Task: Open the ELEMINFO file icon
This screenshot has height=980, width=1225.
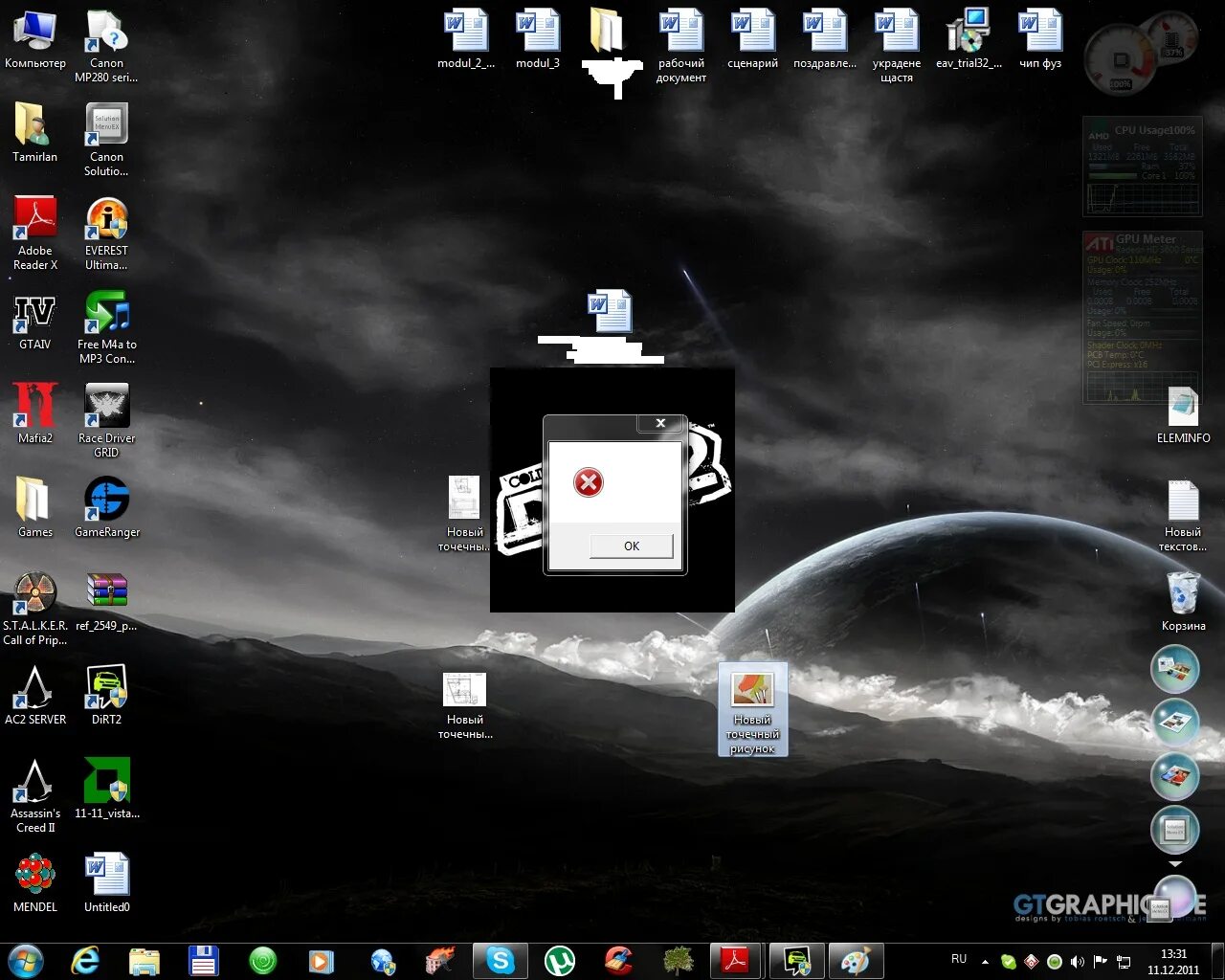Action: click(x=1183, y=414)
